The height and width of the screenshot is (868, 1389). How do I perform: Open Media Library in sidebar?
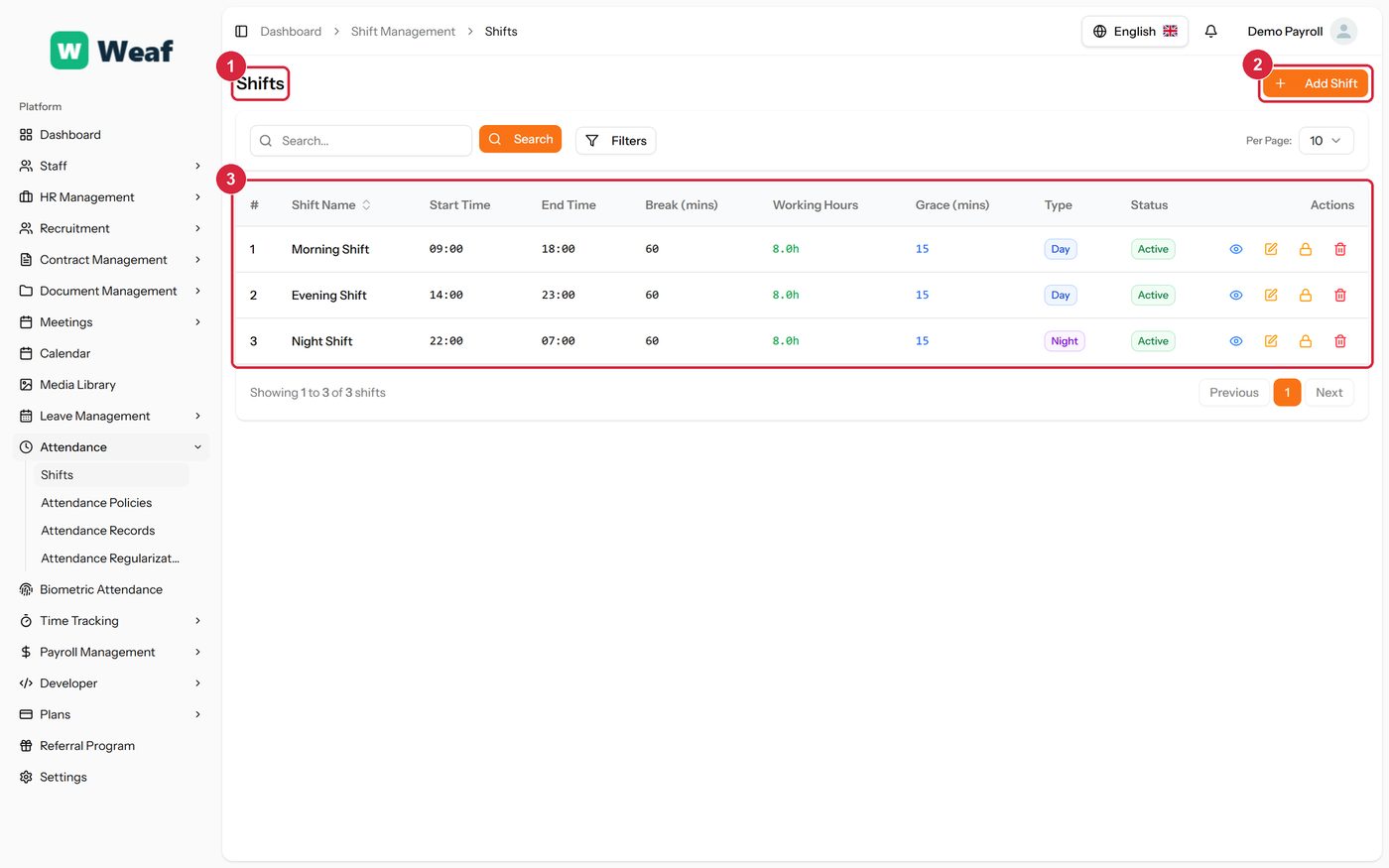click(x=110, y=385)
